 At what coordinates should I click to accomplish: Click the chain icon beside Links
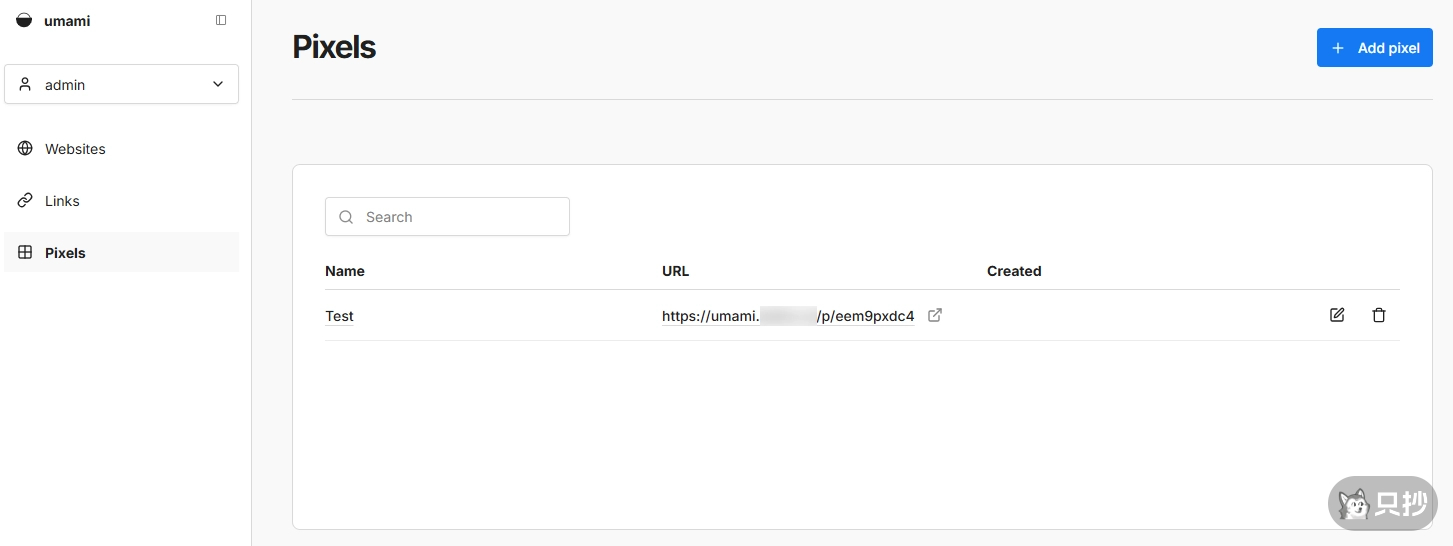(25, 201)
